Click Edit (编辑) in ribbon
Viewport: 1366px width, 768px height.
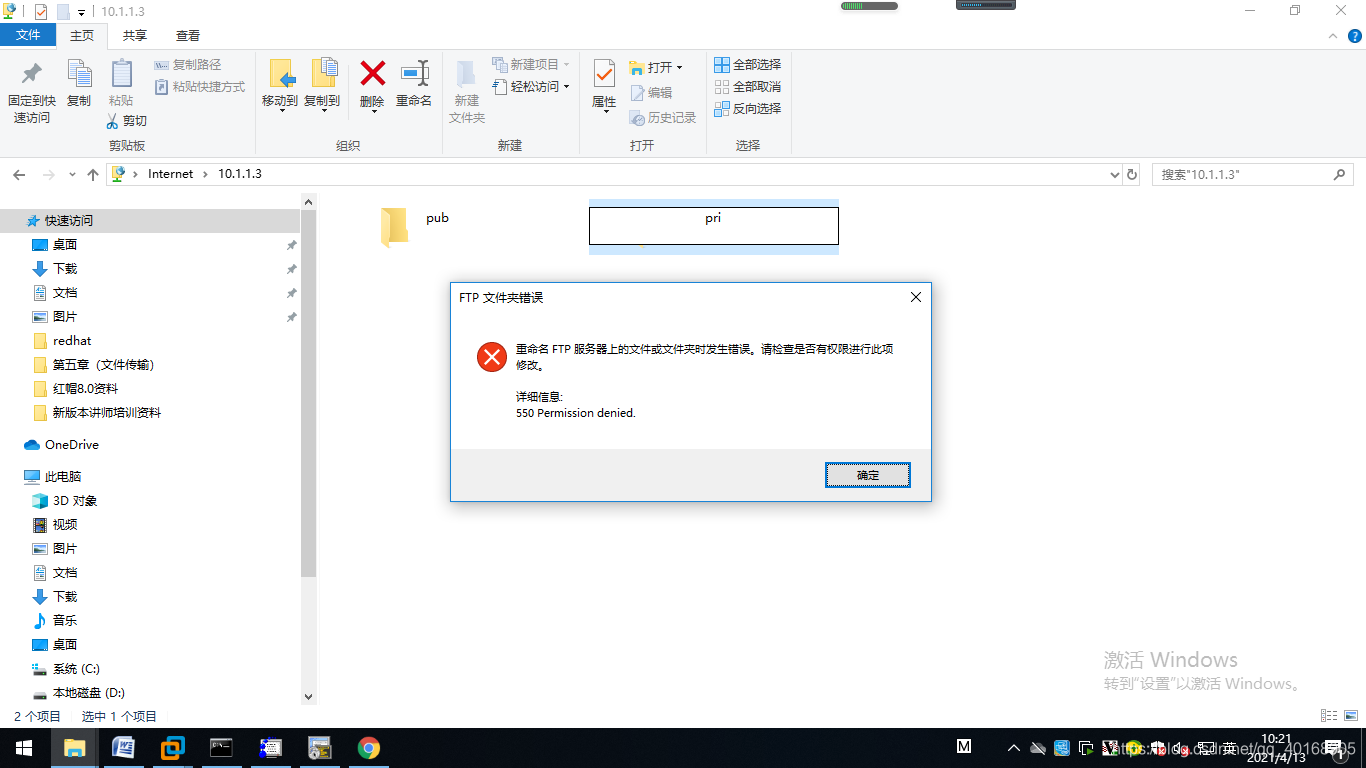(x=651, y=93)
